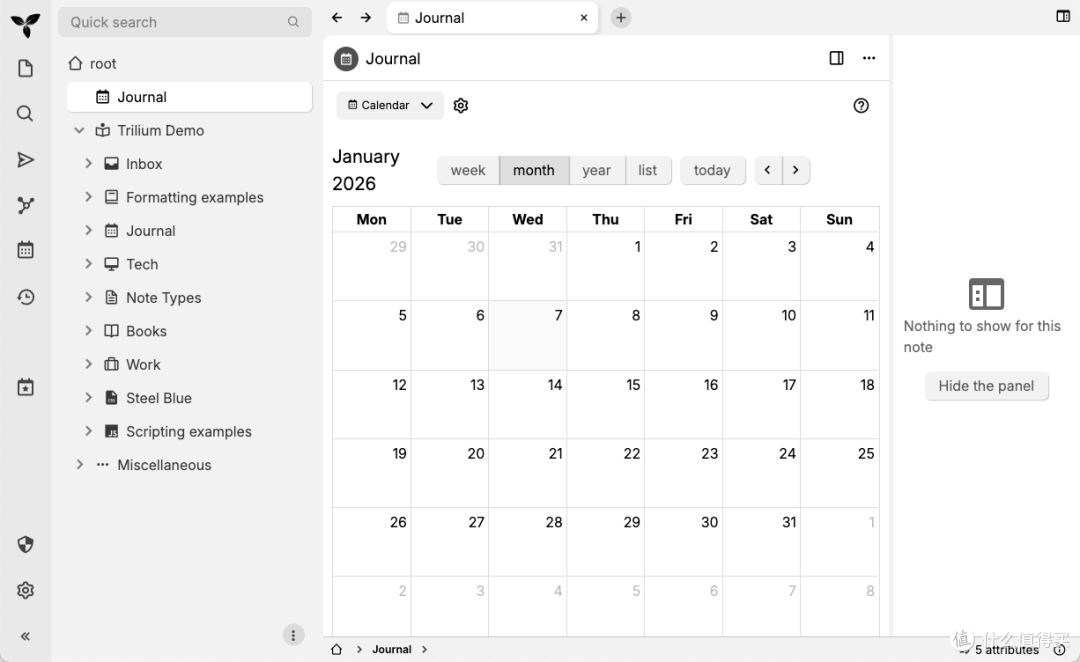Screen dimensions: 1080x662
Task: Open the Books note in tree
Action: [146, 331]
